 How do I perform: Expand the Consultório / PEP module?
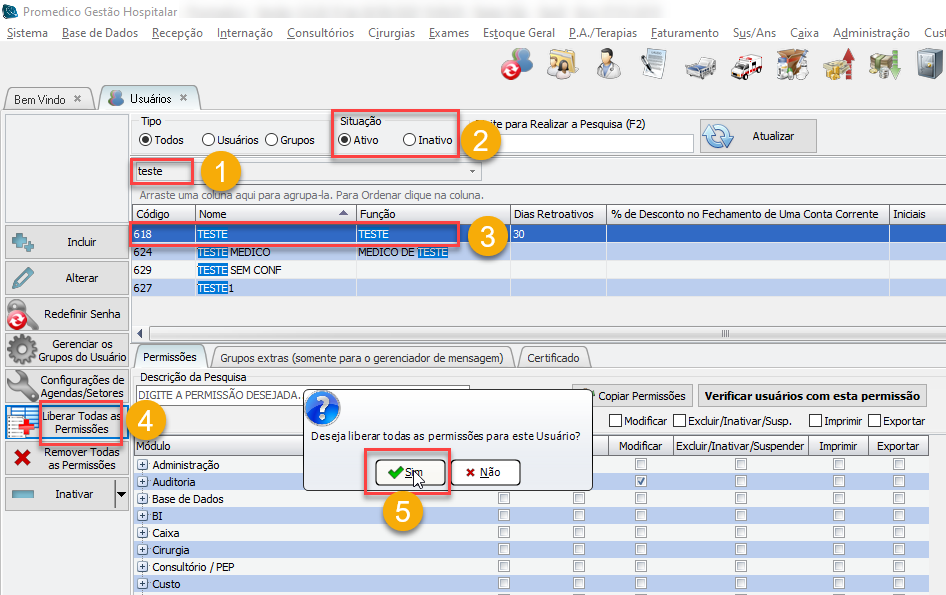[142, 567]
